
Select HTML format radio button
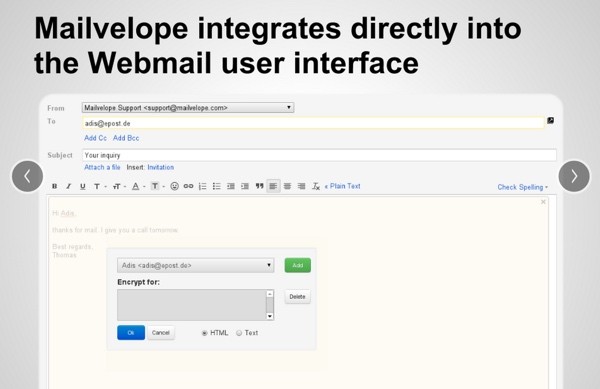[x=204, y=333]
